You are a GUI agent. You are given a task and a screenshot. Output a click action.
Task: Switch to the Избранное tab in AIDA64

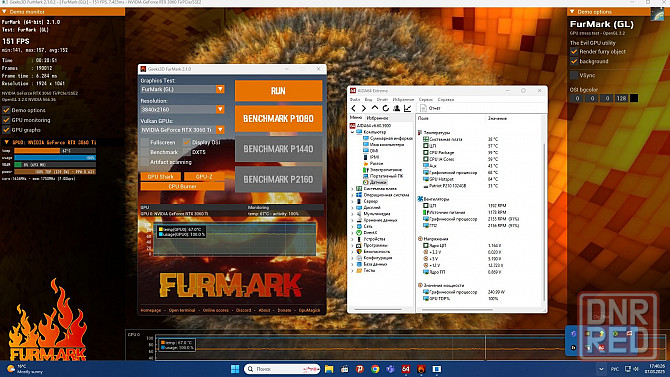(377, 118)
